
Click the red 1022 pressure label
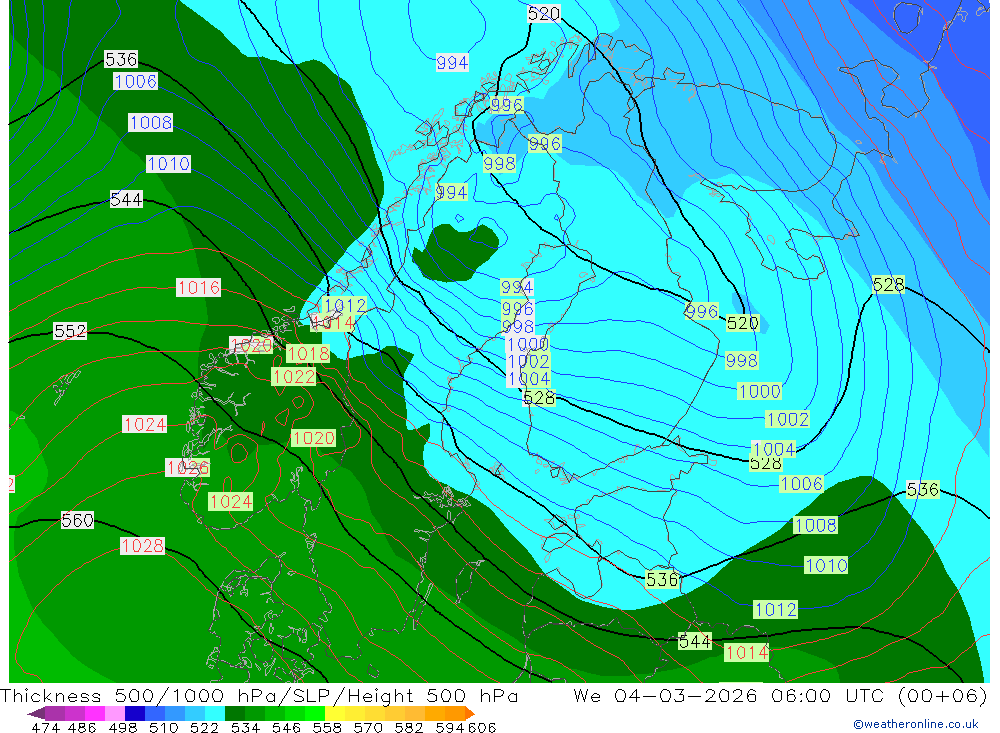pos(293,376)
